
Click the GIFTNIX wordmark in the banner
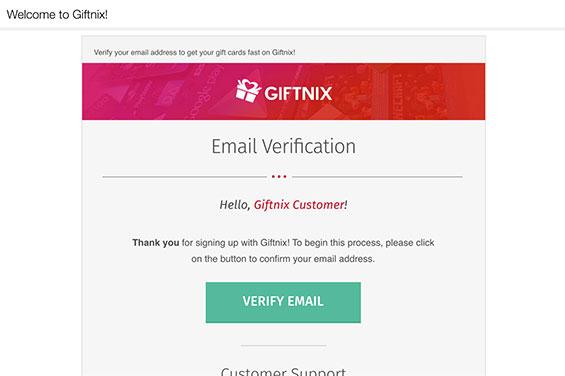pyautogui.click(x=298, y=94)
